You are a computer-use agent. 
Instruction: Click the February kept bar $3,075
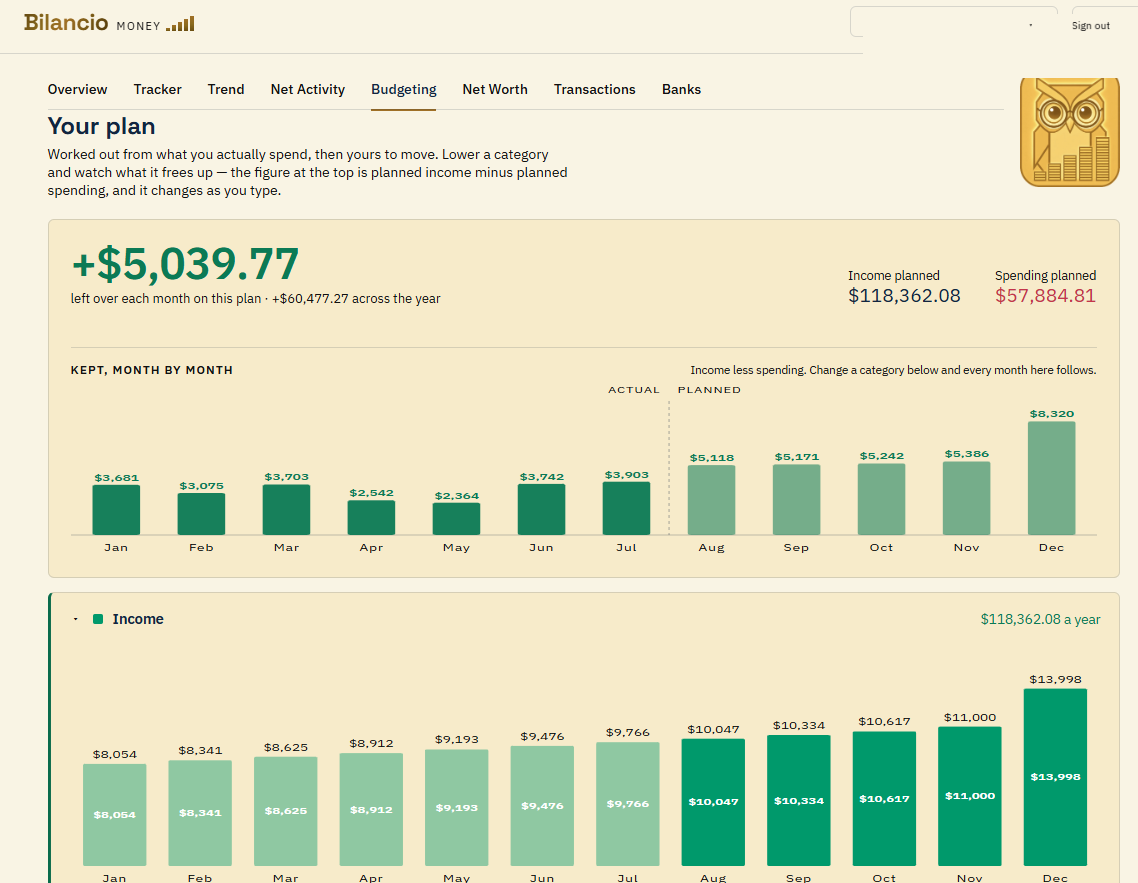click(x=201, y=514)
